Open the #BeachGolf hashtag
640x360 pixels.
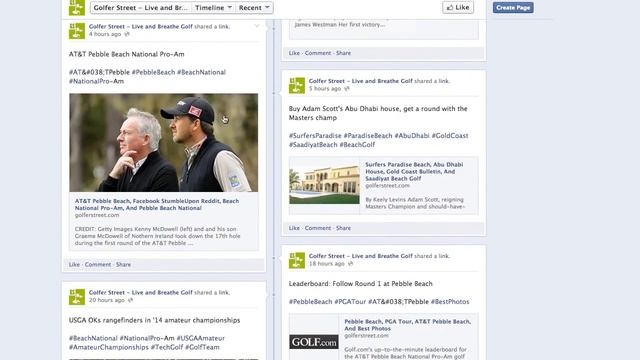tap(357, 145)
